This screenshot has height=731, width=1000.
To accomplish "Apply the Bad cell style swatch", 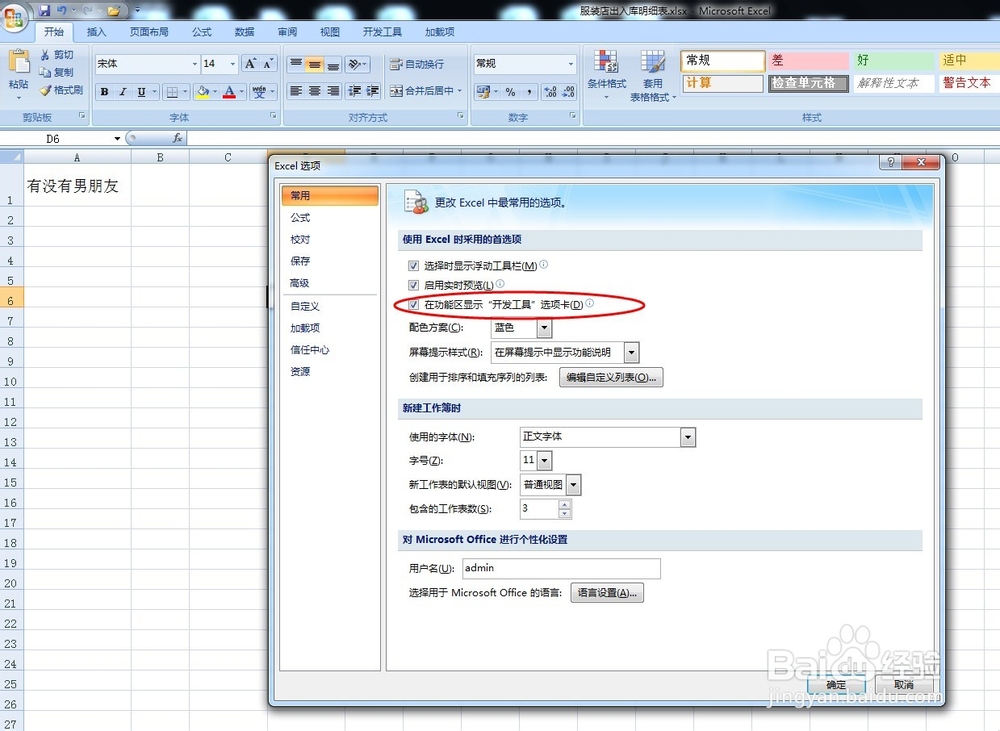I will 807,61.
